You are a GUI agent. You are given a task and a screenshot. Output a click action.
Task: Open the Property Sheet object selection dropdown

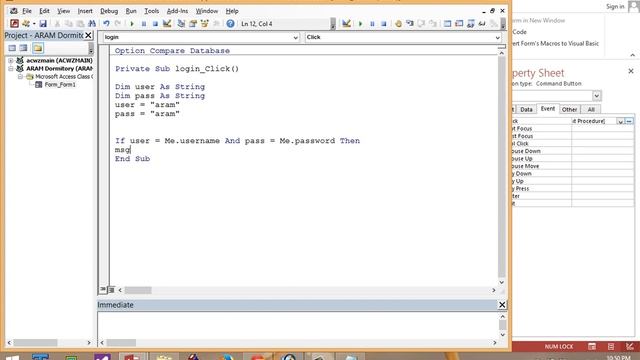(597, 96)
